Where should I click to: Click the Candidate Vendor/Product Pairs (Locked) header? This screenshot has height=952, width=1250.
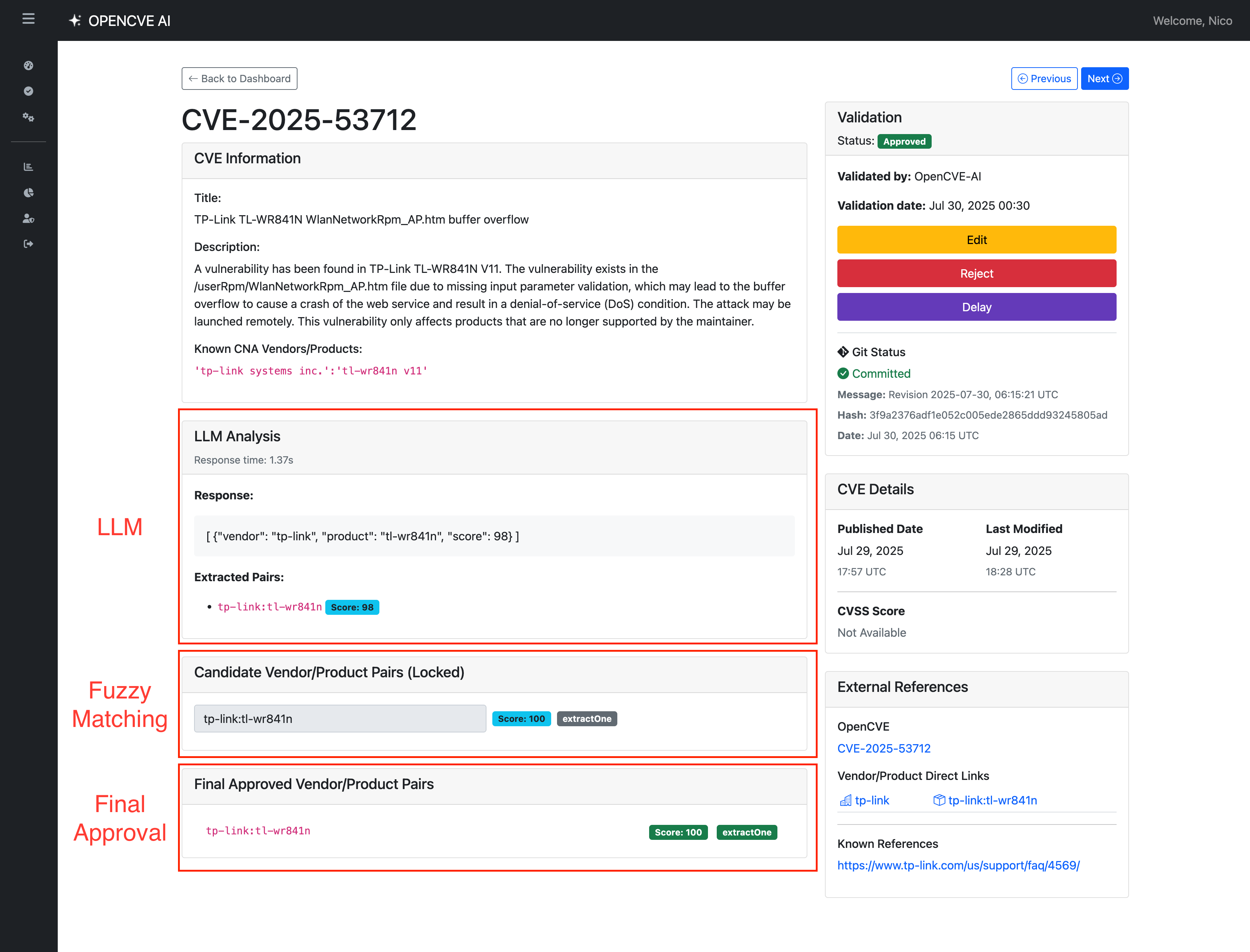point(329,672)
